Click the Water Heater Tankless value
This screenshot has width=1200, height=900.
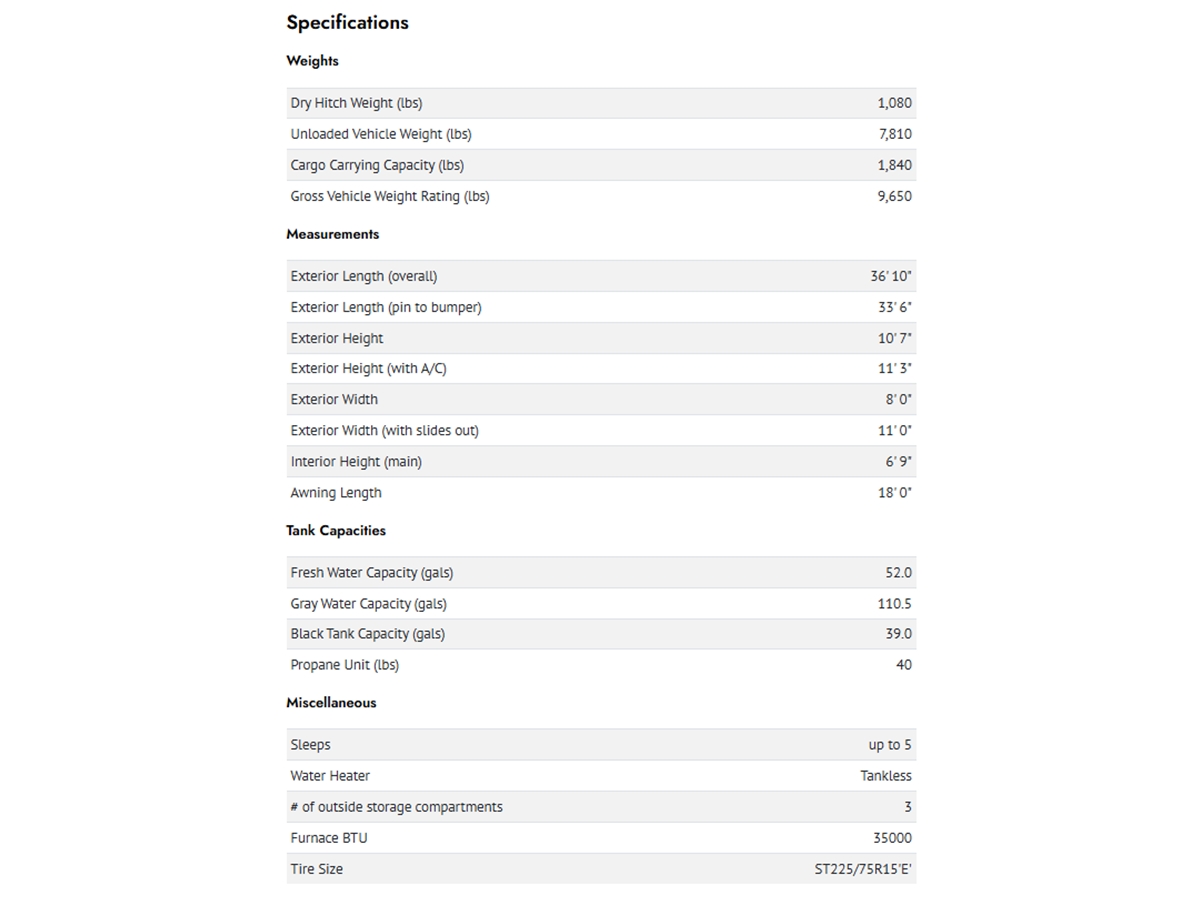point(885,776)
